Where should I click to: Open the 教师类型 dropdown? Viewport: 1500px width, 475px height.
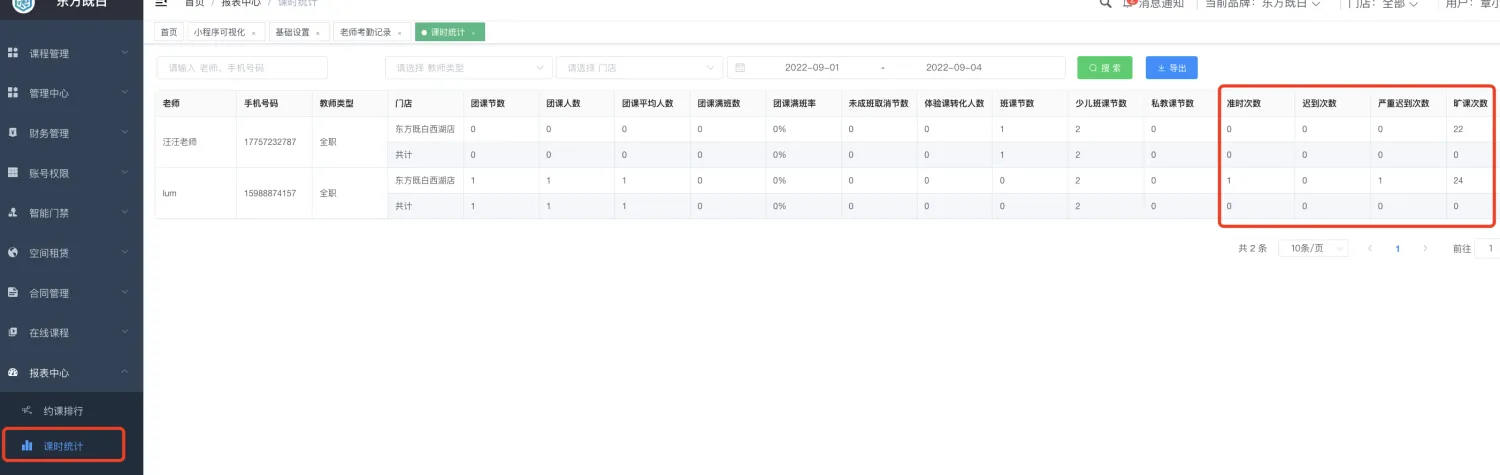point(468,68)
